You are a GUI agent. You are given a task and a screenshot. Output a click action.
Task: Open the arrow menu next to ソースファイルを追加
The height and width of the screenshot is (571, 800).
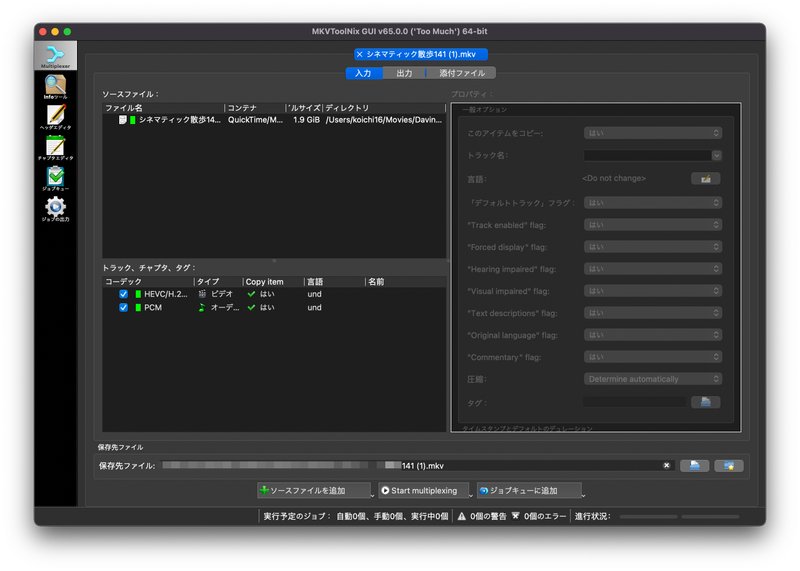(372, 494)
